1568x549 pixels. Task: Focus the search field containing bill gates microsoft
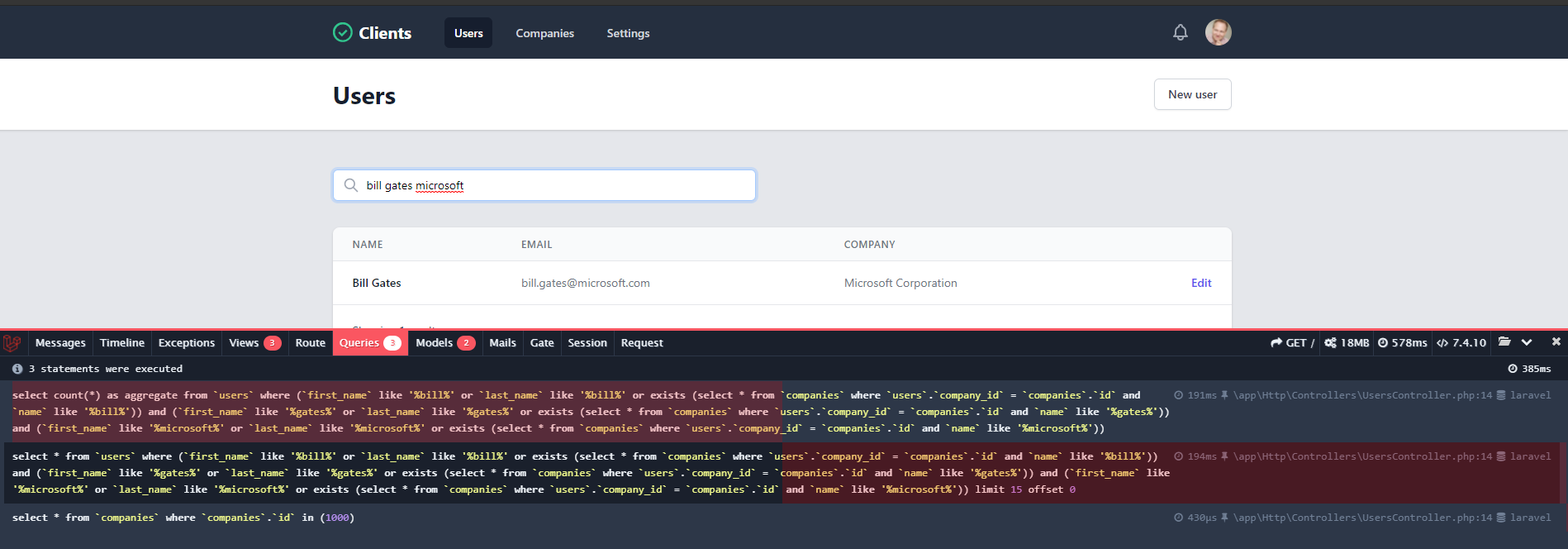click(x=544, y=185)
